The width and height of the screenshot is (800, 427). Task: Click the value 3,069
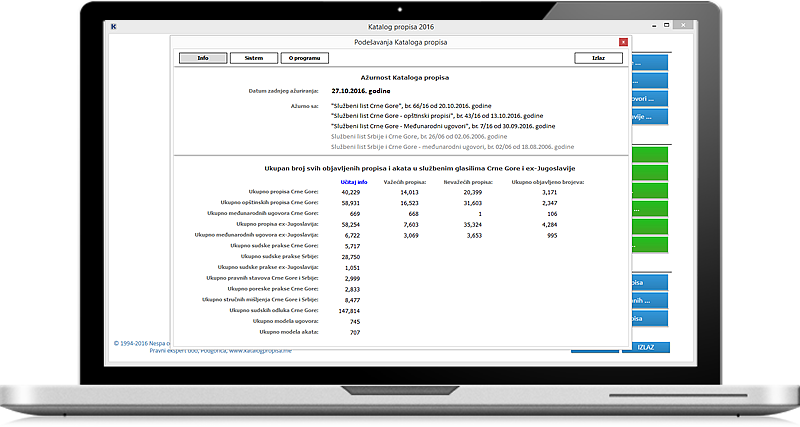pos(411,236)
